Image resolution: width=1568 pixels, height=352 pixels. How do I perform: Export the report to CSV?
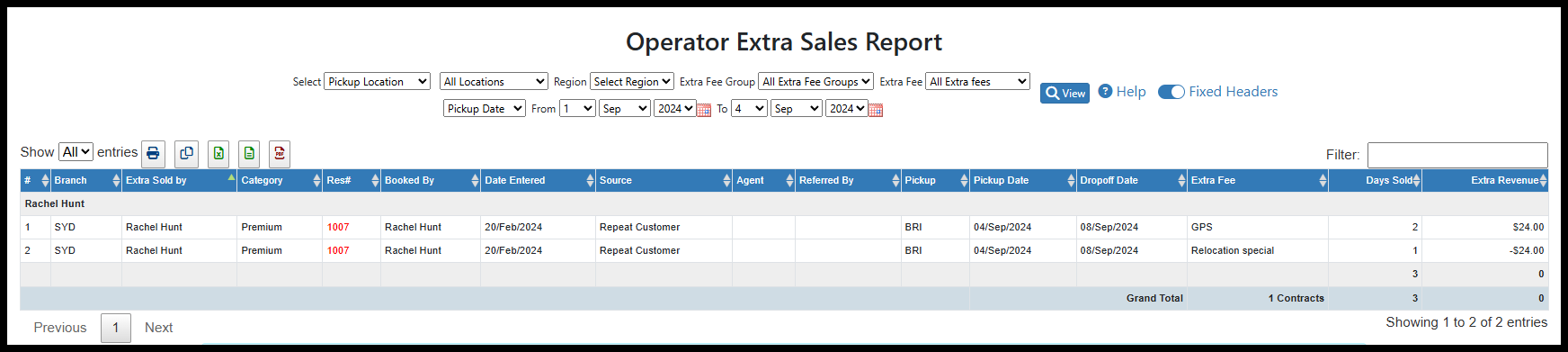pos(249,153)
